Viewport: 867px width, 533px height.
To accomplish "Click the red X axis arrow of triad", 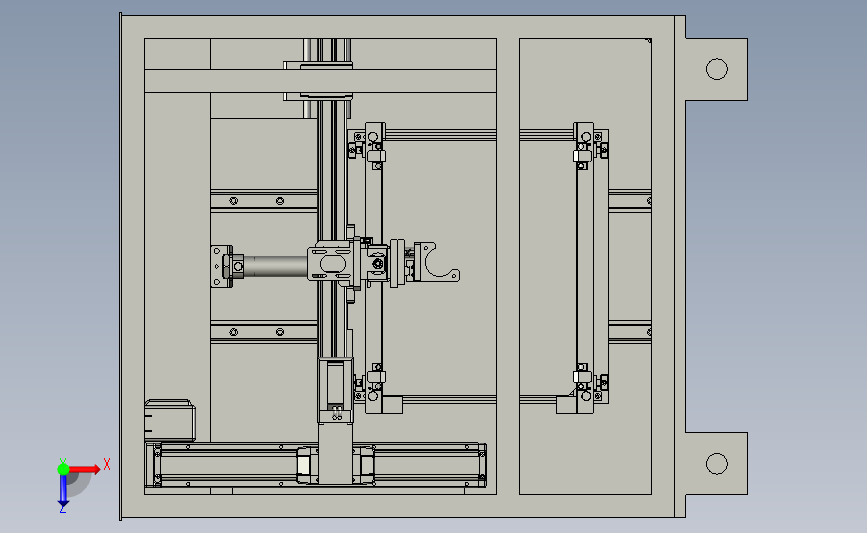I will (86, 469).
